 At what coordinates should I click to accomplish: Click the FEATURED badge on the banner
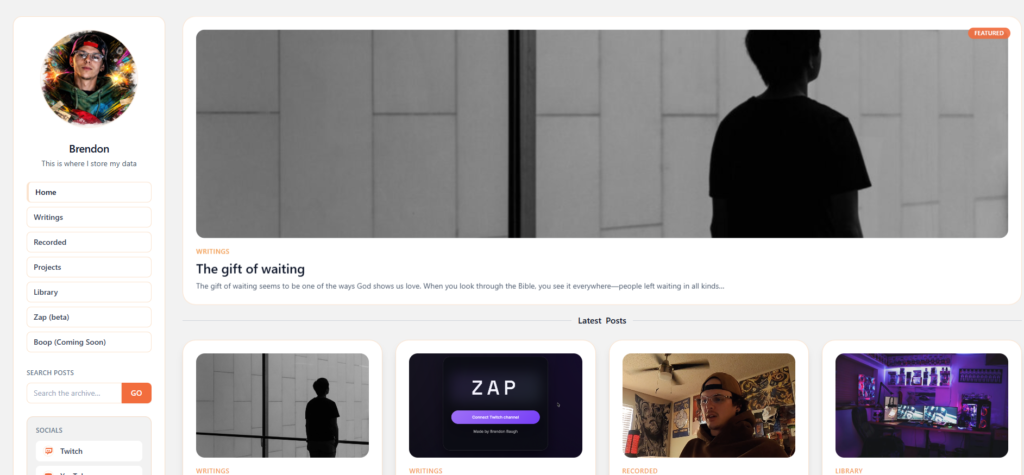tap(989, 33)
